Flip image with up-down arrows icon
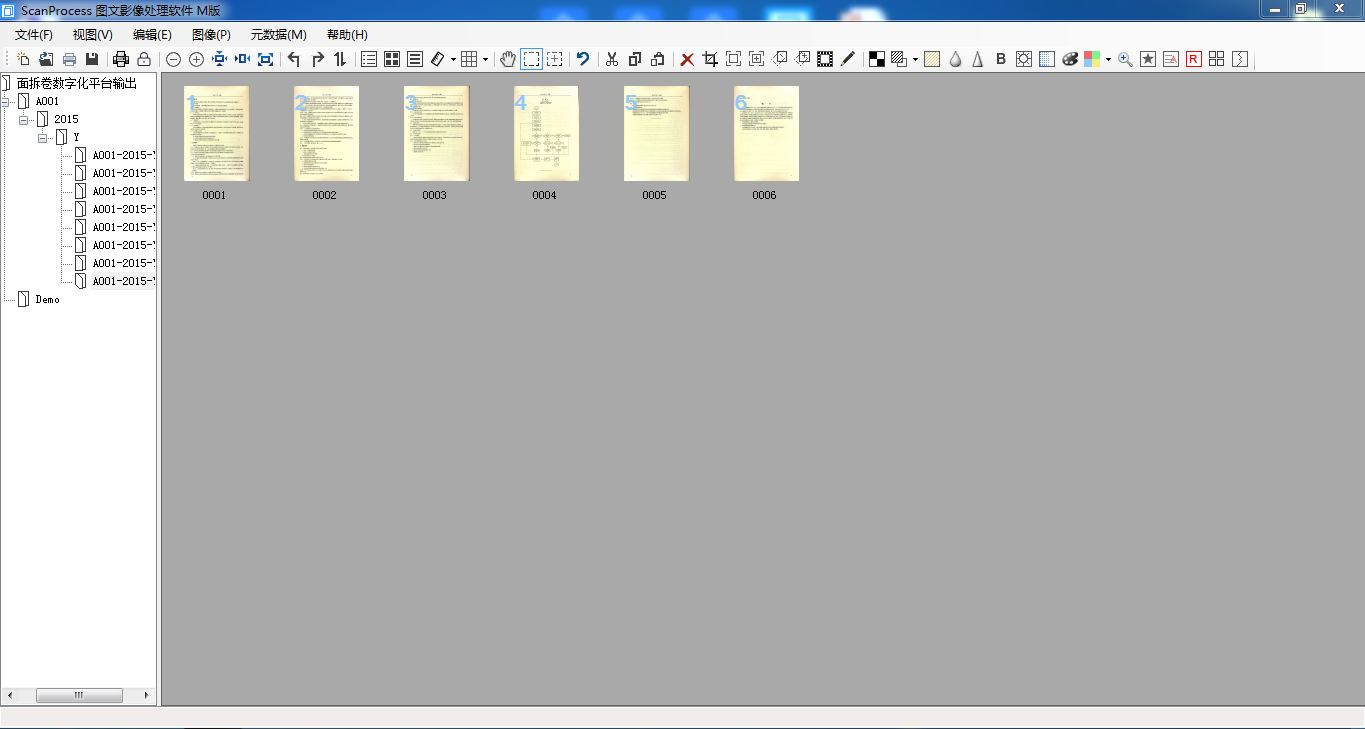The width and height of the screenshot is (1365, 729). pos(340,59)
